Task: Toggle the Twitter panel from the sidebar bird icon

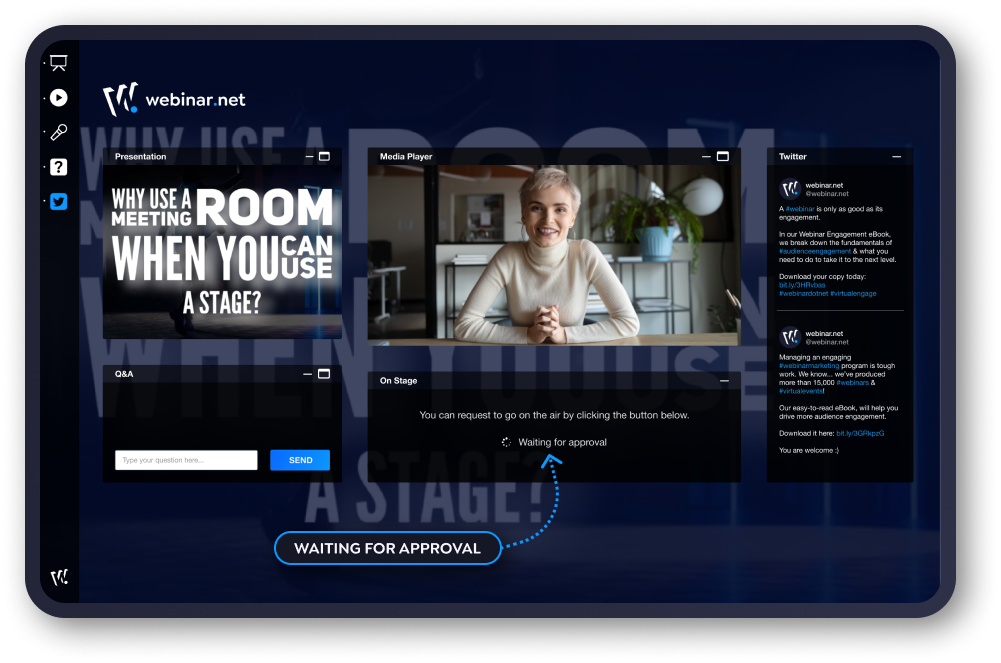Action: (x=59, y=202)
